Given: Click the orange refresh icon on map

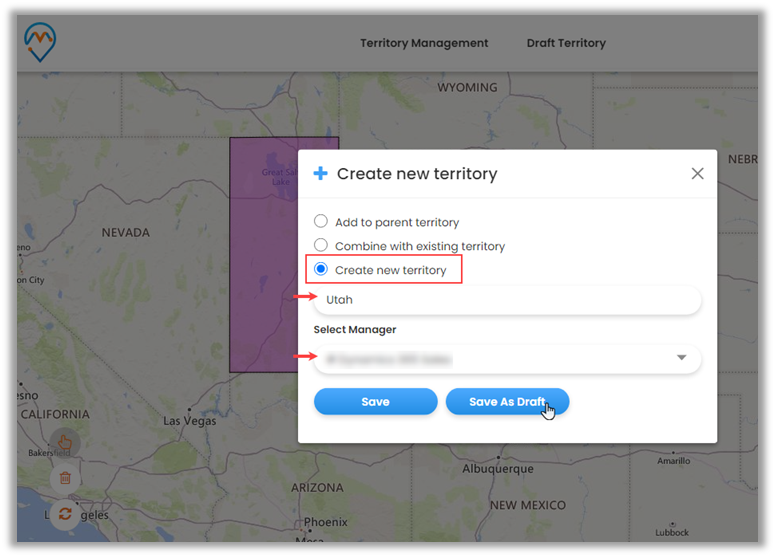Looking at the screenshot, I should [65, 513].
